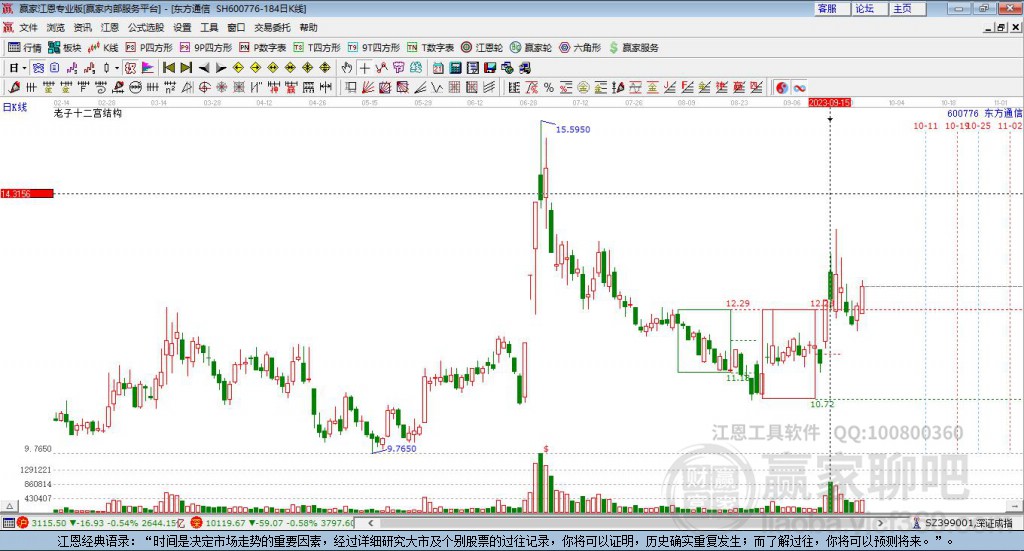The width and height of the screenshot is (1024, 551).
Task: Select the red crosshair target tool
Action: pyautogui.click(x=204, y=87)
